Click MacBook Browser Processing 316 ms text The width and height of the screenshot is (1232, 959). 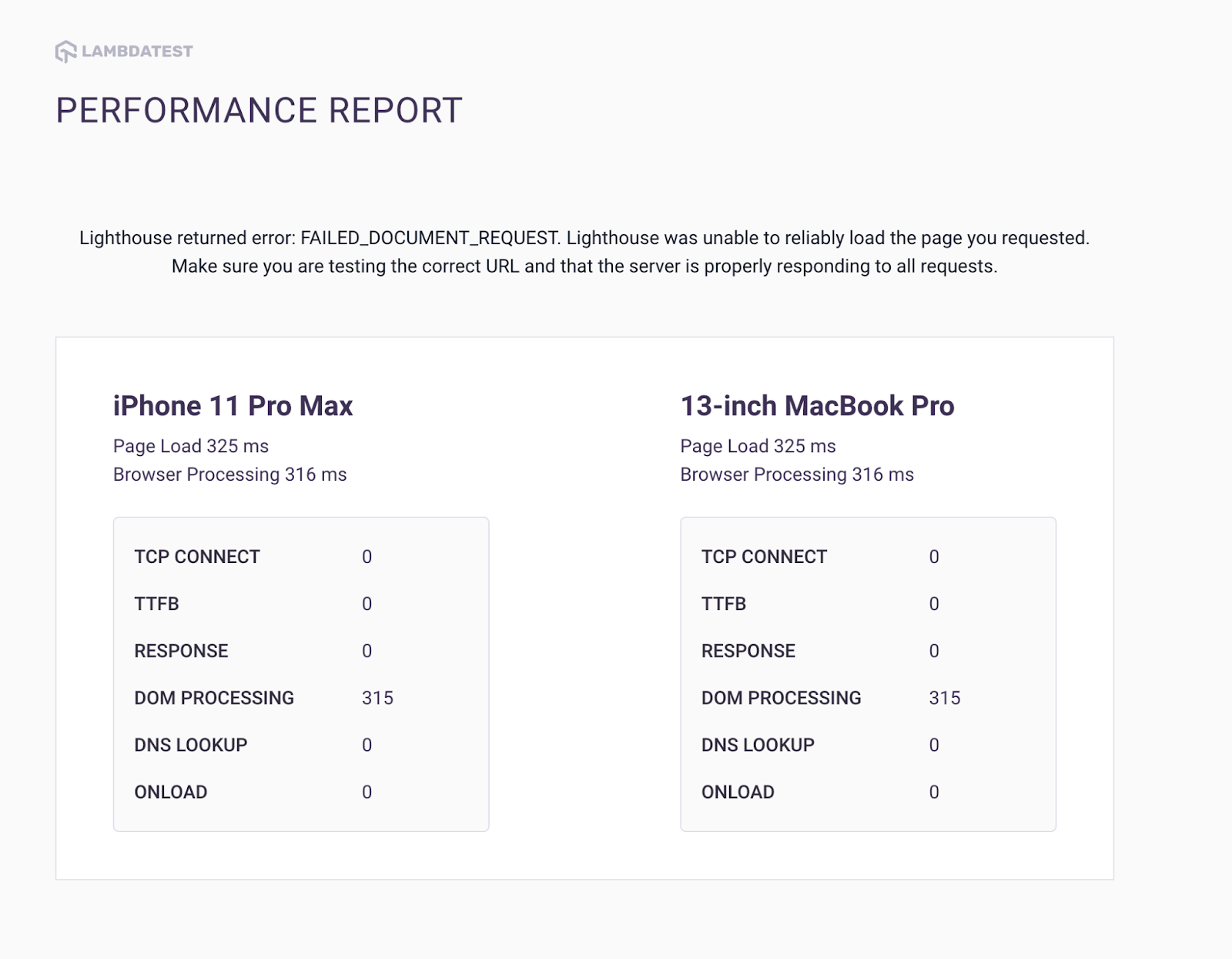pyautogui.click(x=797, y=474)
